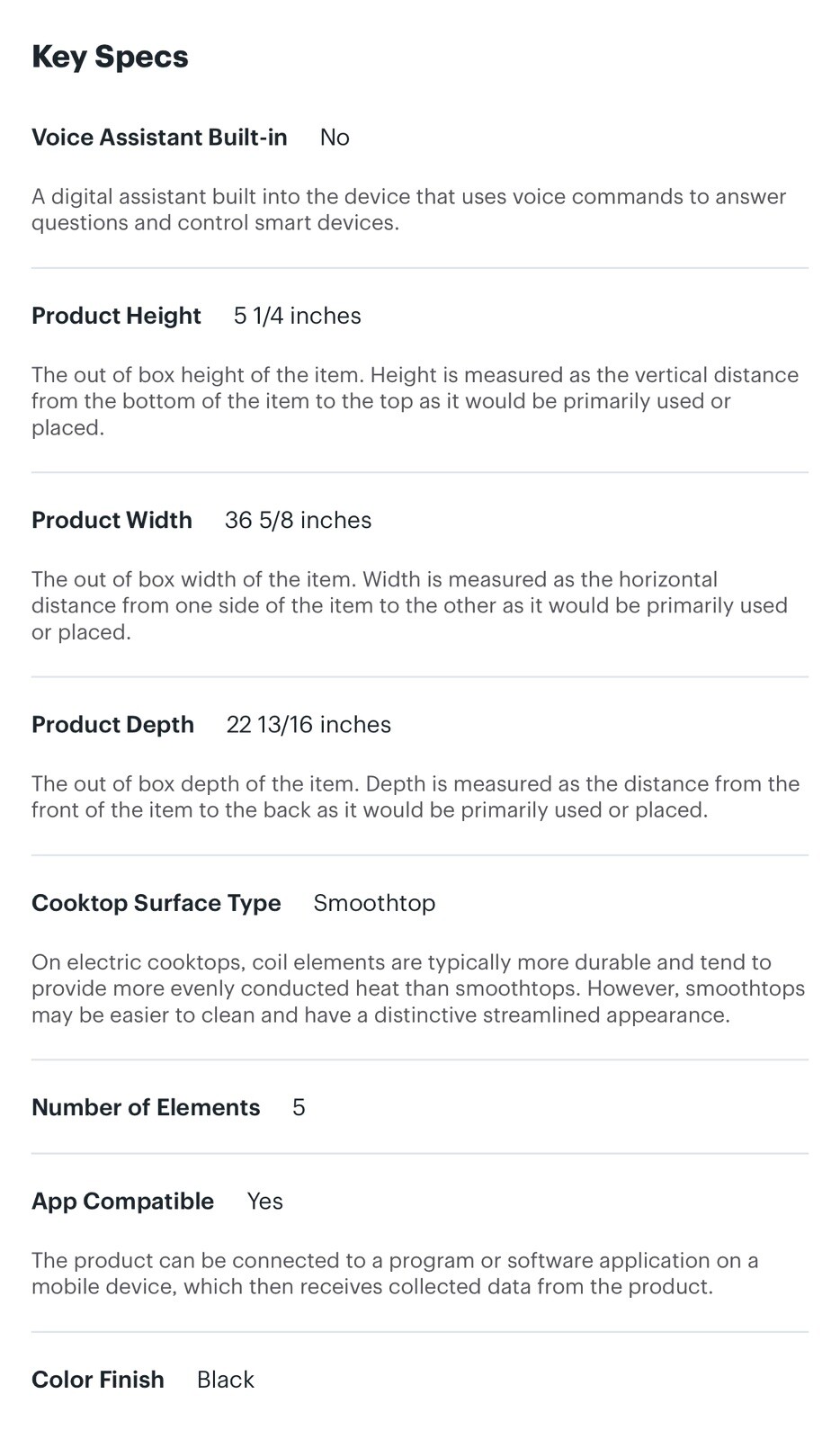Click the number of elements value 5
Viewport: 840px width, 1439px height.
(x=299, y=1107)
